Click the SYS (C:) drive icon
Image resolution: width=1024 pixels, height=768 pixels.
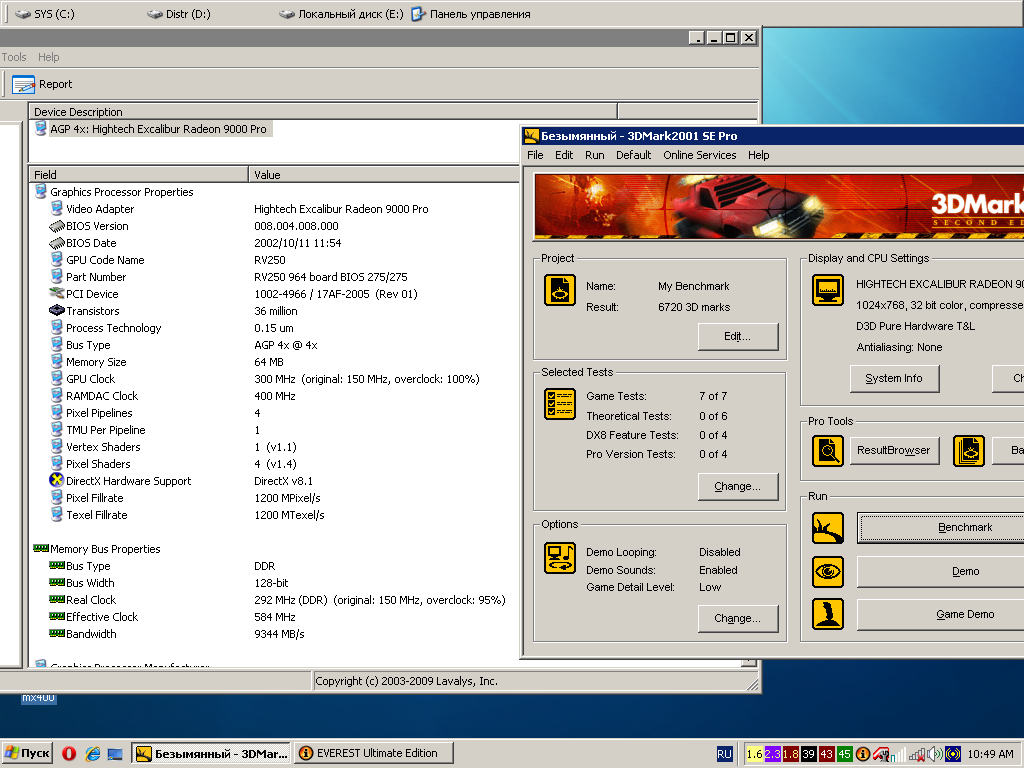(x=23, y=14)
